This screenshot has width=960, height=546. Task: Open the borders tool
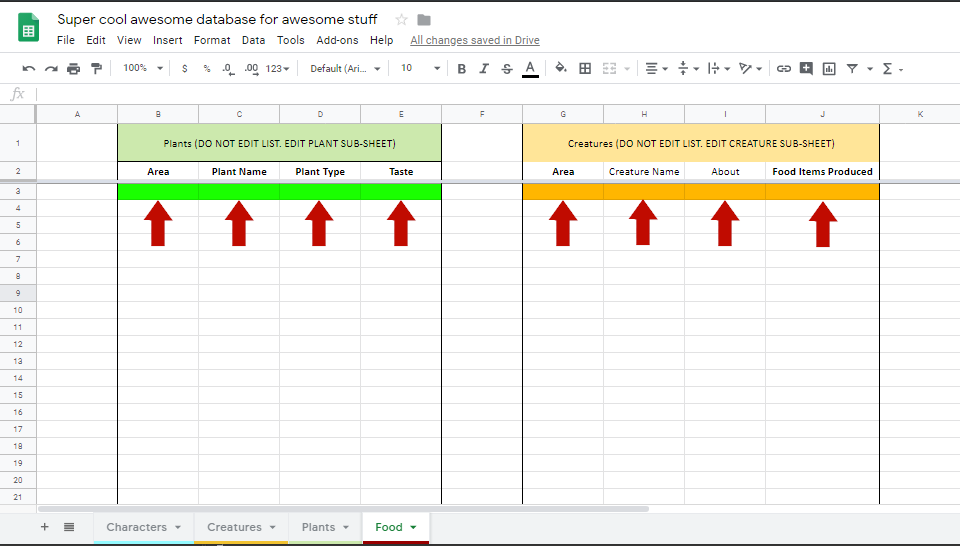(x=585, y=69)
